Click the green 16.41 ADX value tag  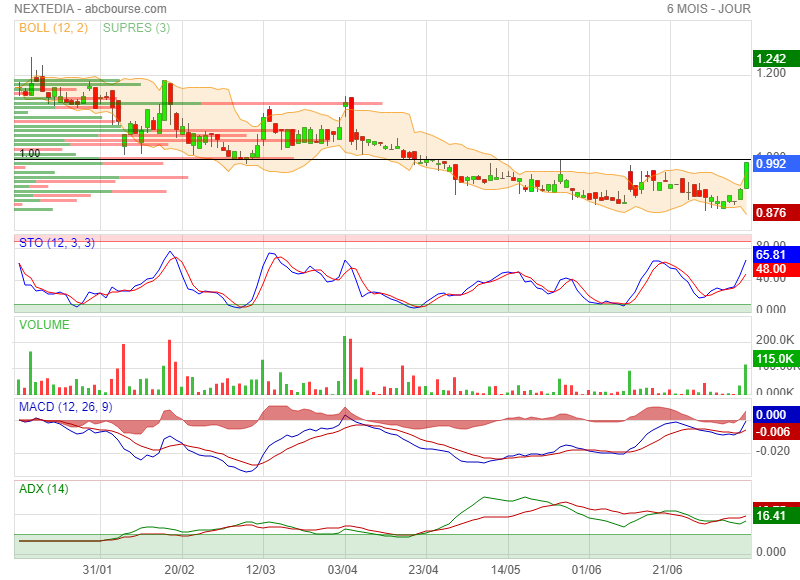[x=771, y=516]
